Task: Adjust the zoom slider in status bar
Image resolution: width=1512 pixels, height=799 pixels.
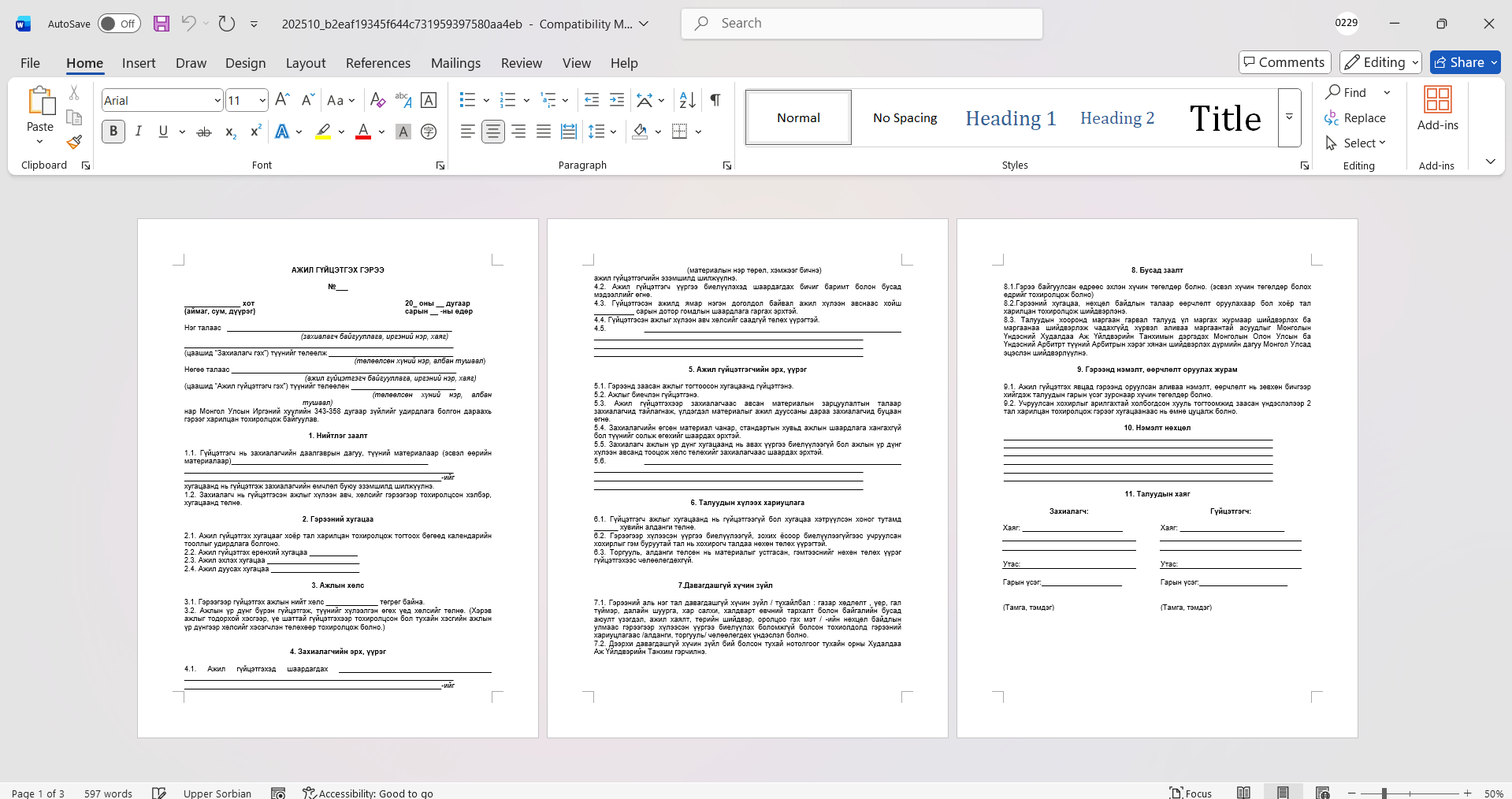Action: pyautogui.click(x=1384, y=793)
